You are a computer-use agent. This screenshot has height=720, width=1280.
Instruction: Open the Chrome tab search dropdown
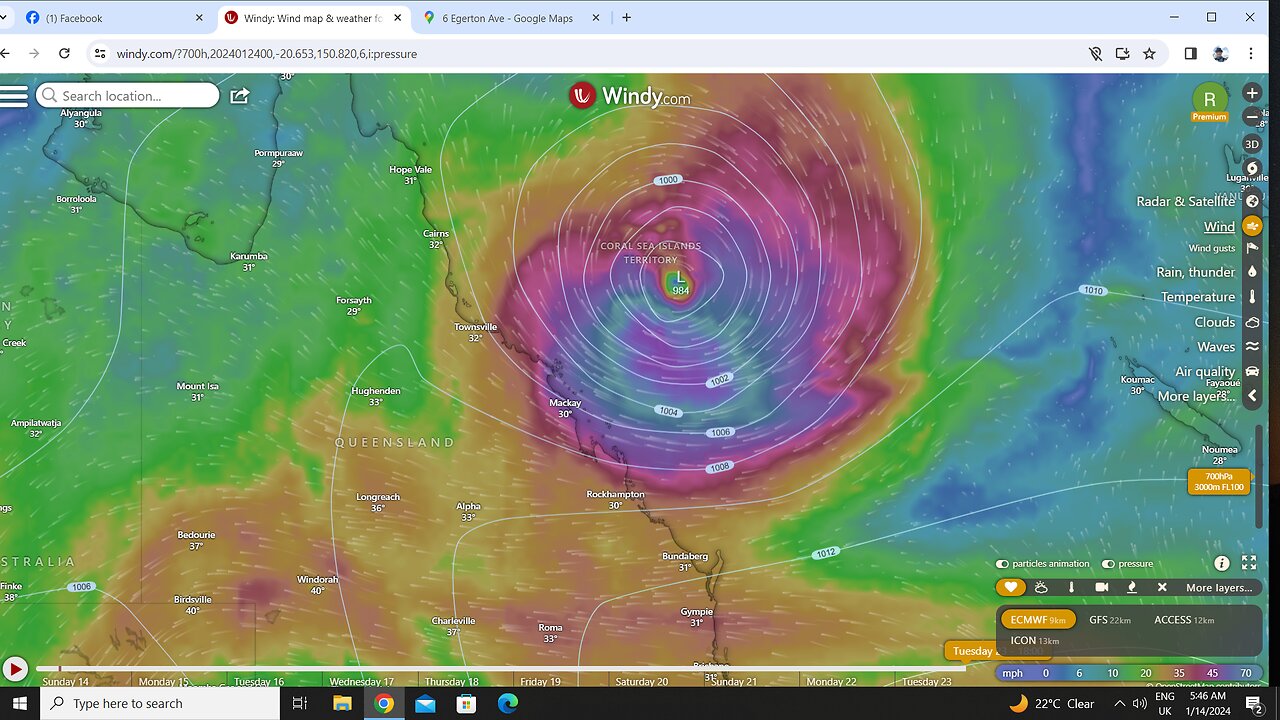(5, 17)
